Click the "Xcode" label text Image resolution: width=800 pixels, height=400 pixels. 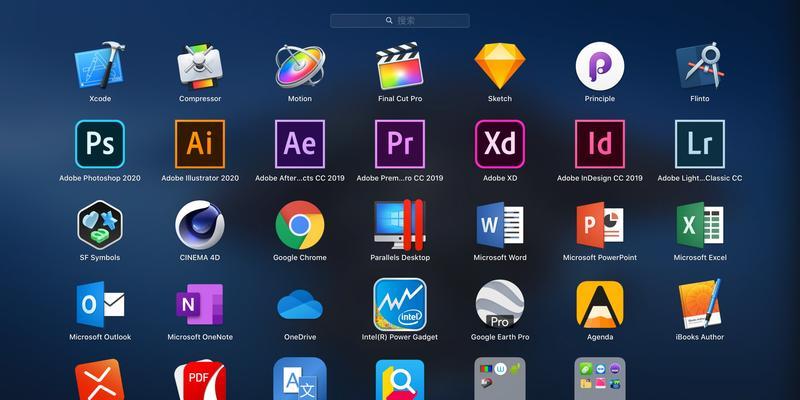(100, 98)
